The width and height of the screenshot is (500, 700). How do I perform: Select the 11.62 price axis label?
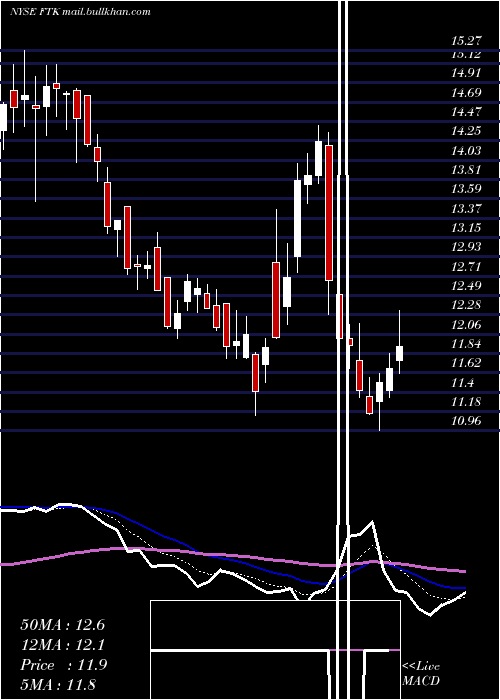pyautogui.click(x=466, y=362)
